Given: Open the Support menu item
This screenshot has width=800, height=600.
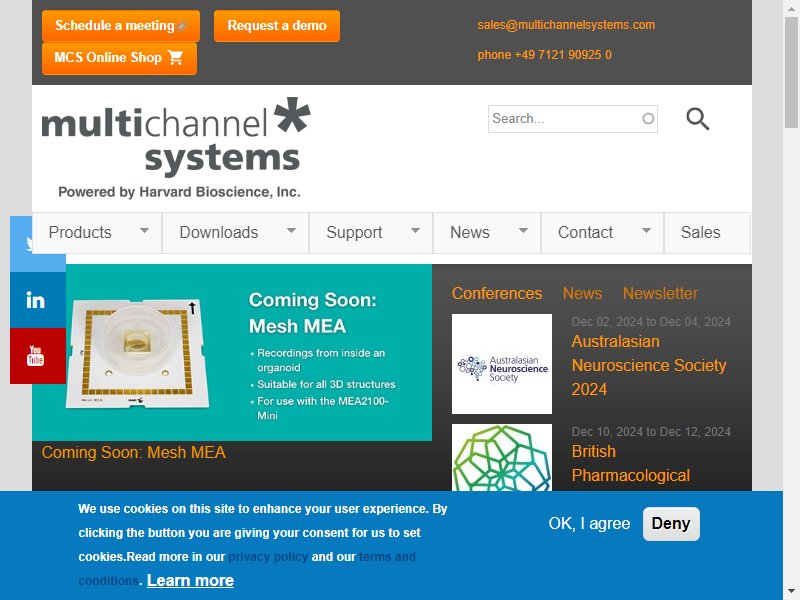Looking at the screenshot, I should click(x=371, y=233).
